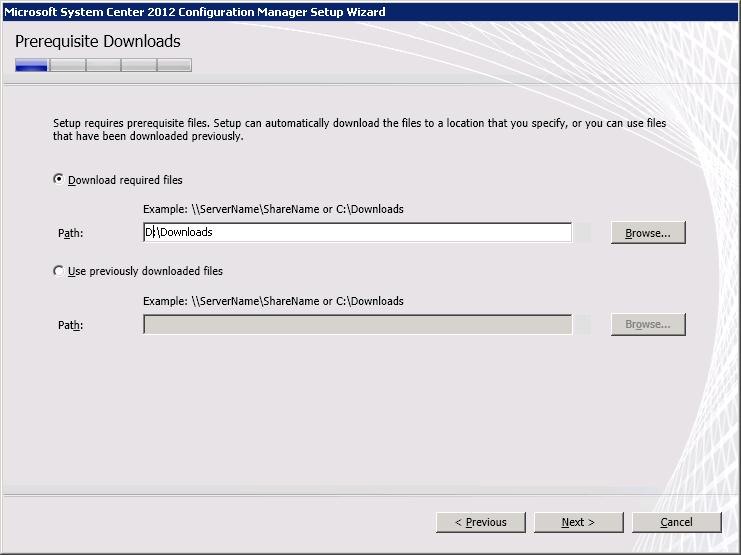Click the small status square beside the disabled path field

click(583, 325)
